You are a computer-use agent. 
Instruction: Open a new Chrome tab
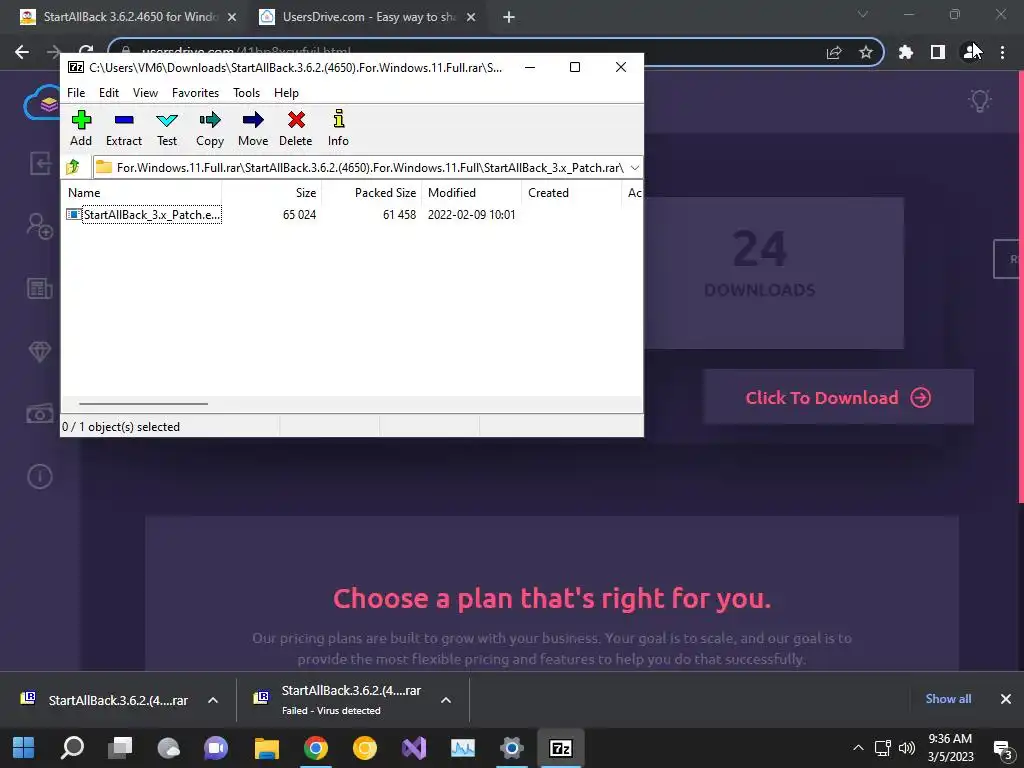pos(509,18)
